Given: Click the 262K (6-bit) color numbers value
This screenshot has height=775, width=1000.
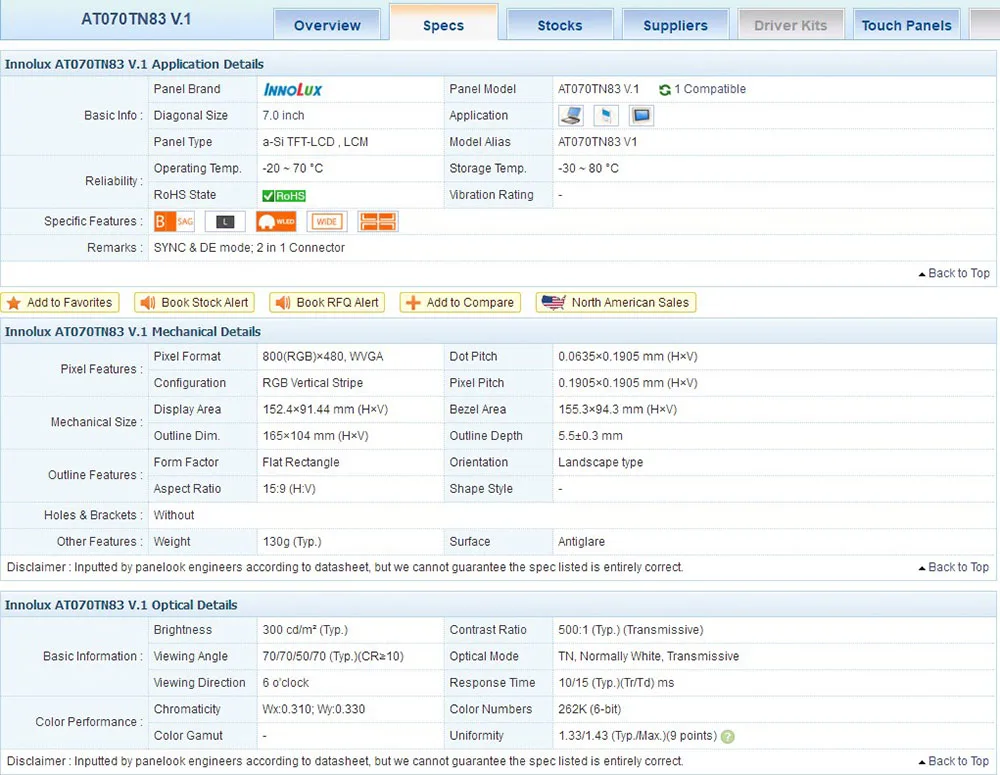Looking at the screenshot, I should pyautogui.click(x=589, y=709).
